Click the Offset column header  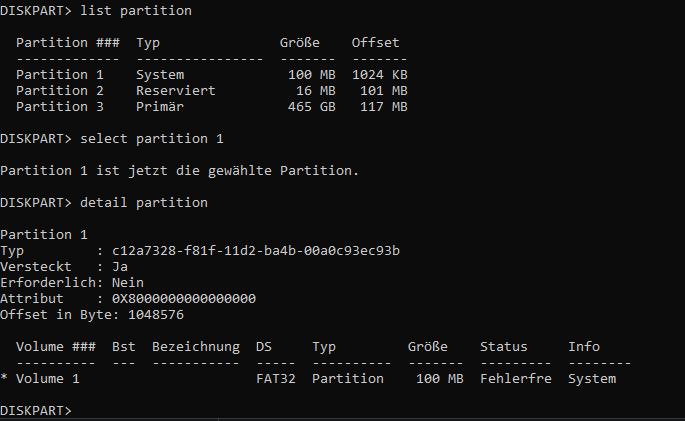(x=375, y=43)
